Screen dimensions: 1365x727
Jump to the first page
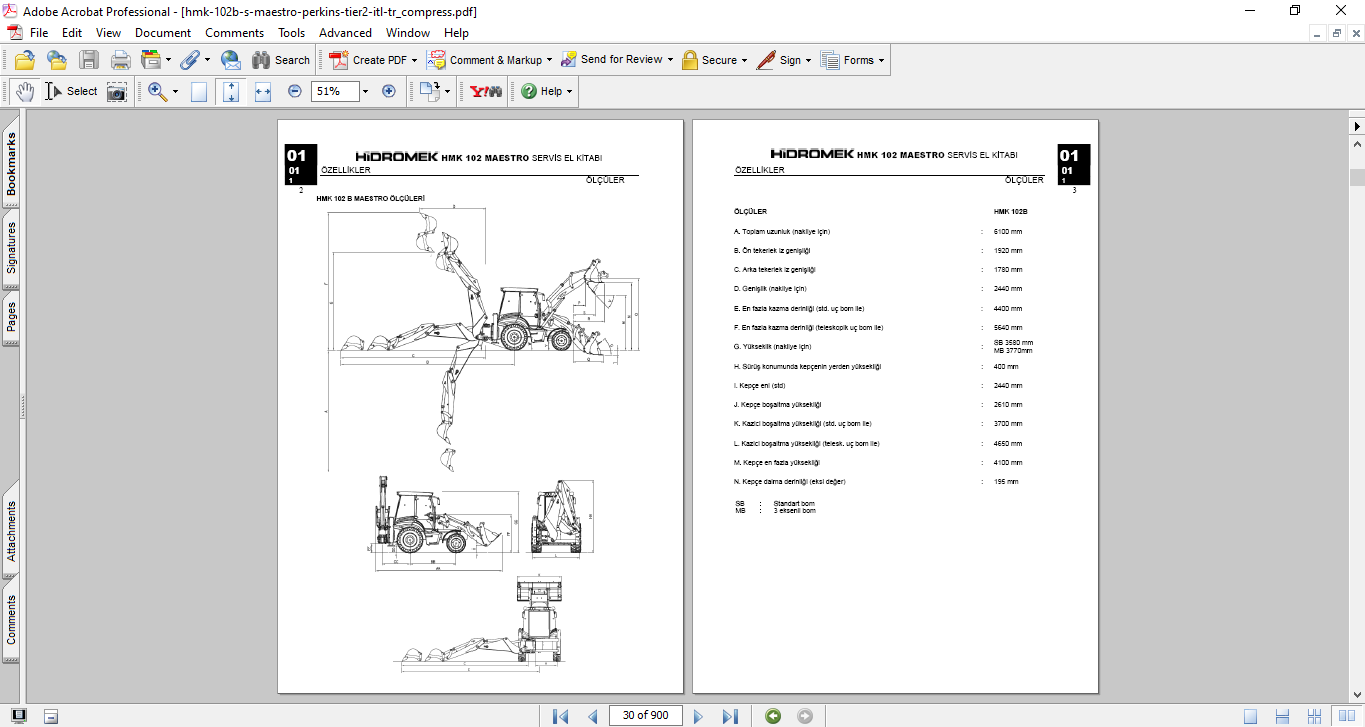click(x=560, y=716)
